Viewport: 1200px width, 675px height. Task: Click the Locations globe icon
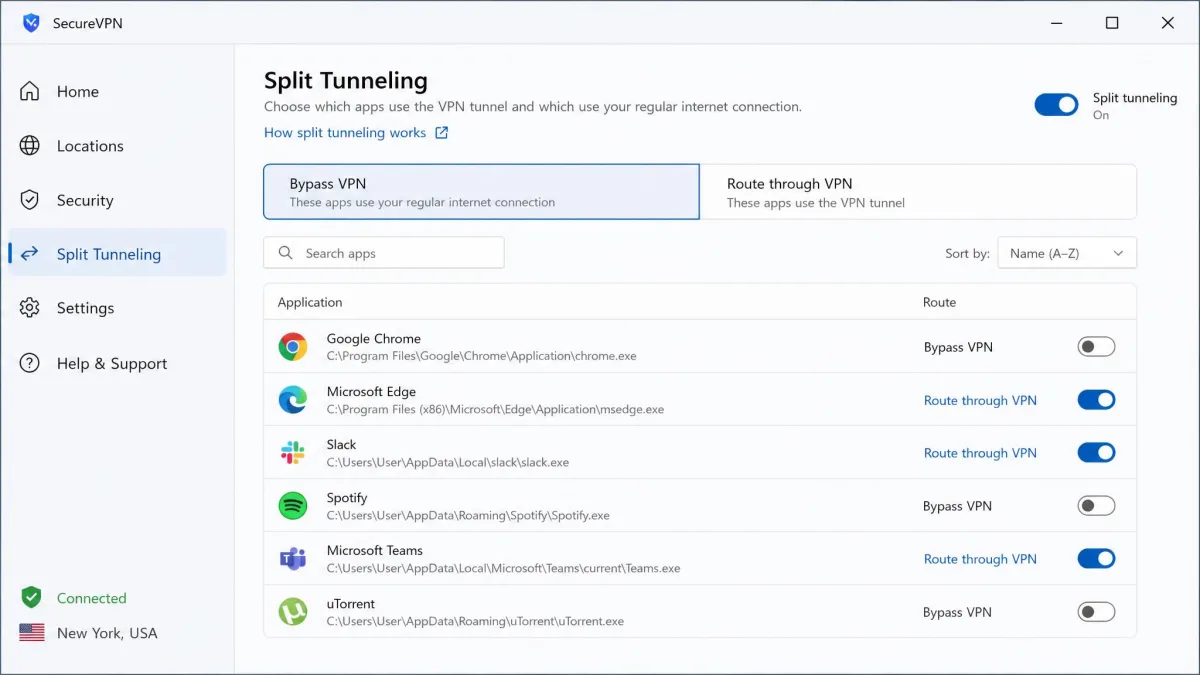tap(30, 146)
